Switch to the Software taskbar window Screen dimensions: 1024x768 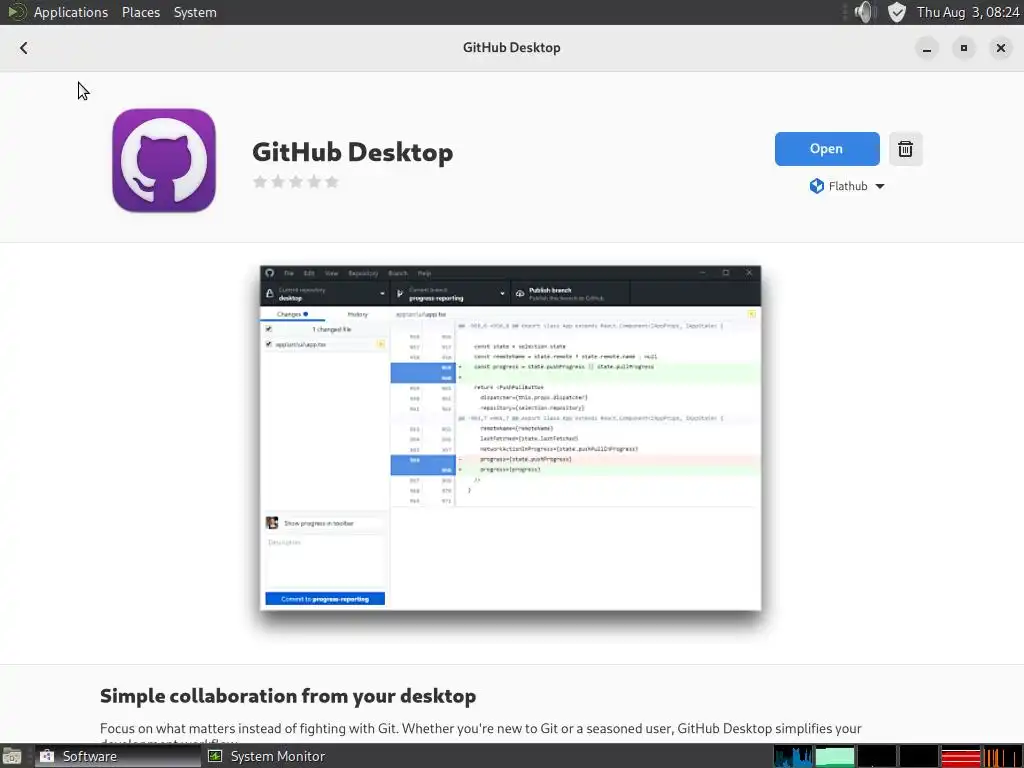[118, 756]
